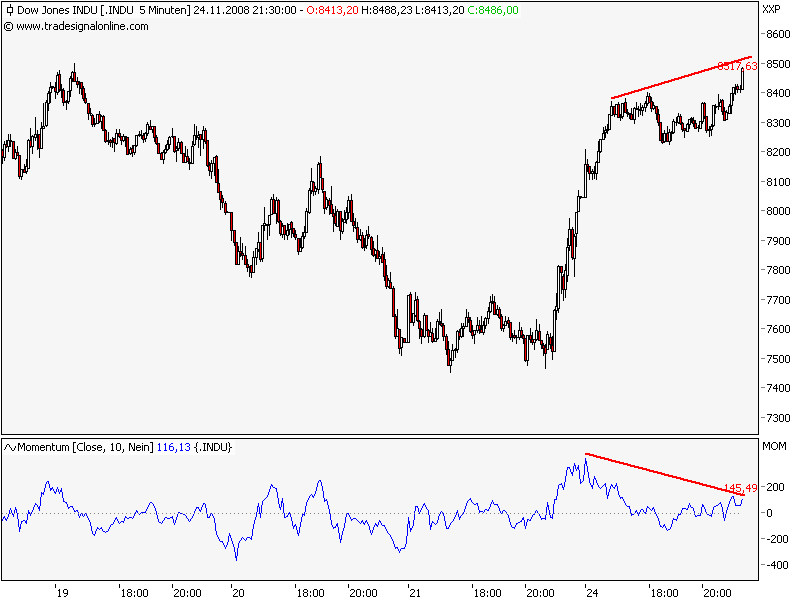Click the 7300 price axis label
This screenshot has height=600, width=800.
coord(778,418)
